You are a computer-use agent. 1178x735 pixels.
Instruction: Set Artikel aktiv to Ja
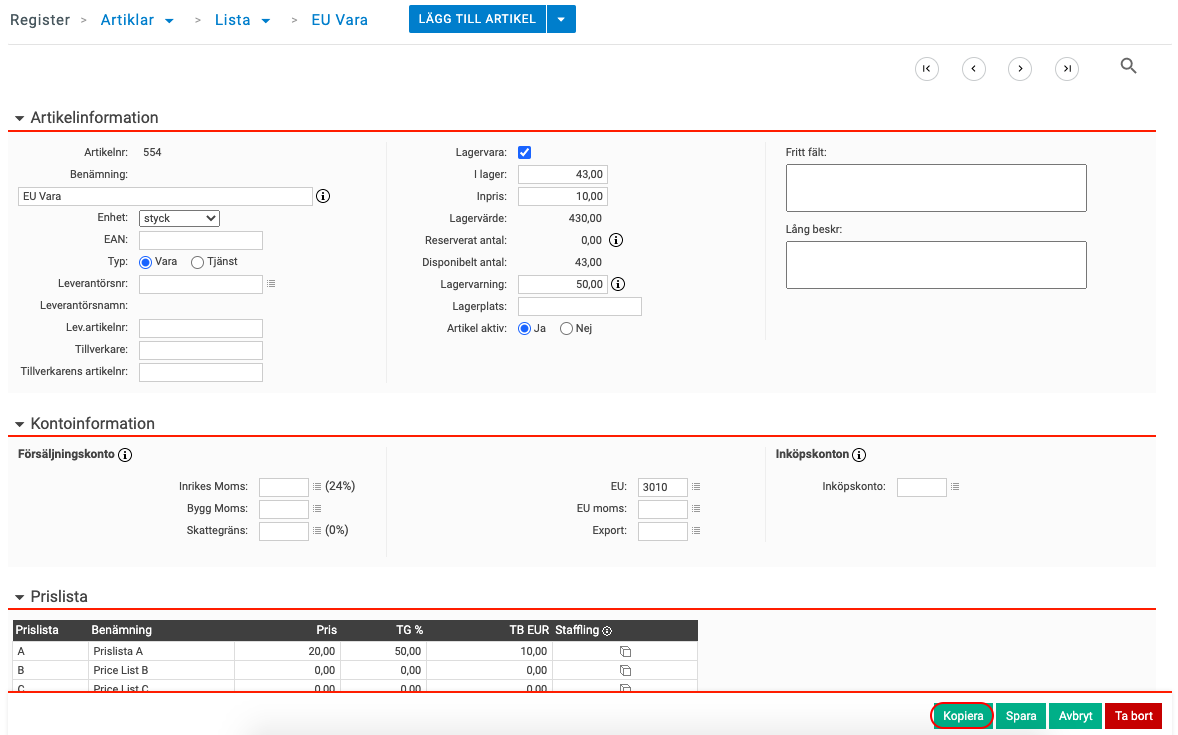524,329
